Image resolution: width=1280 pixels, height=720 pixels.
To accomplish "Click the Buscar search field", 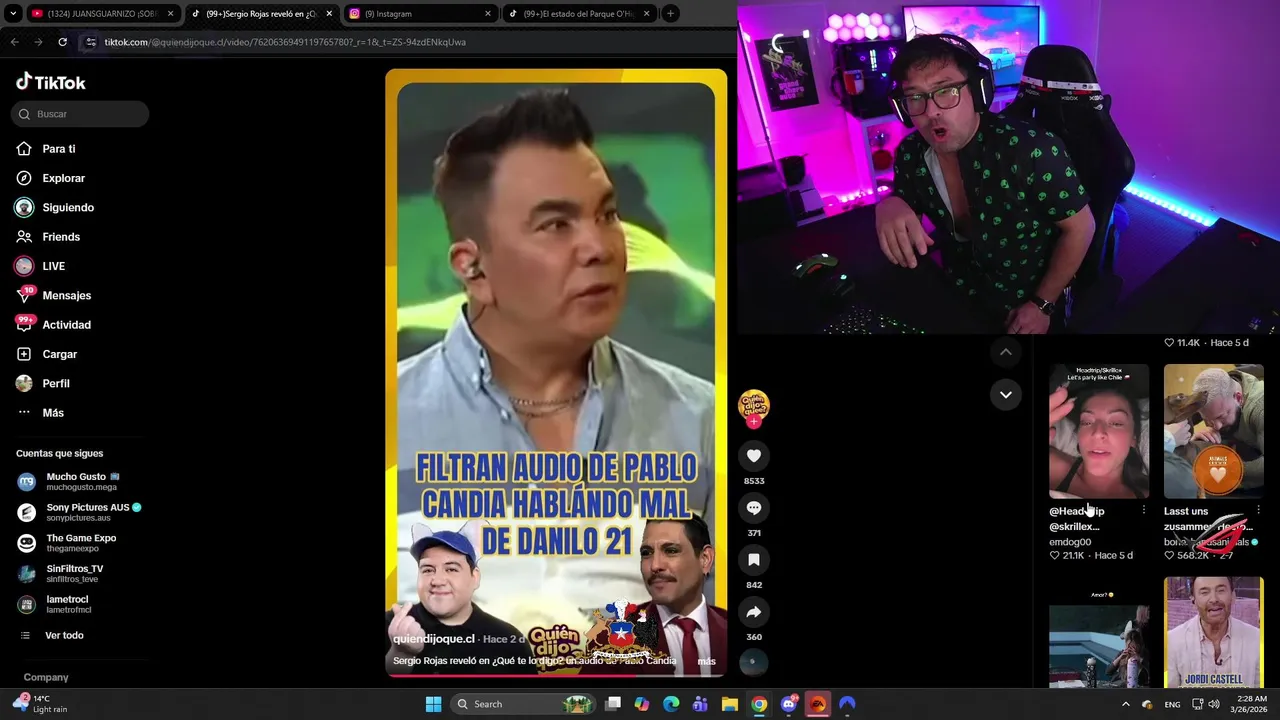I will click(80, 114).
